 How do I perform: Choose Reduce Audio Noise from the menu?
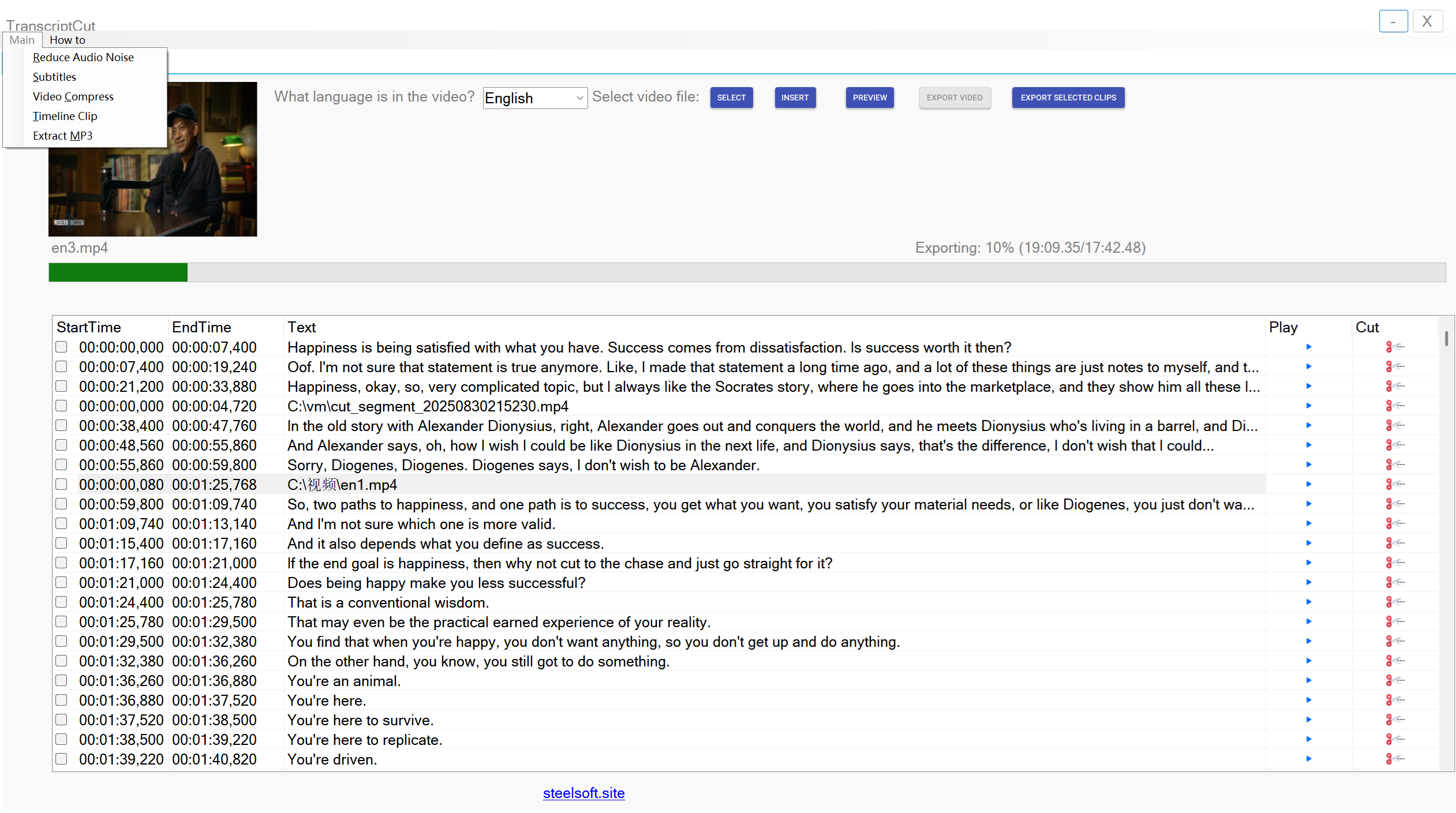point(83,57)
